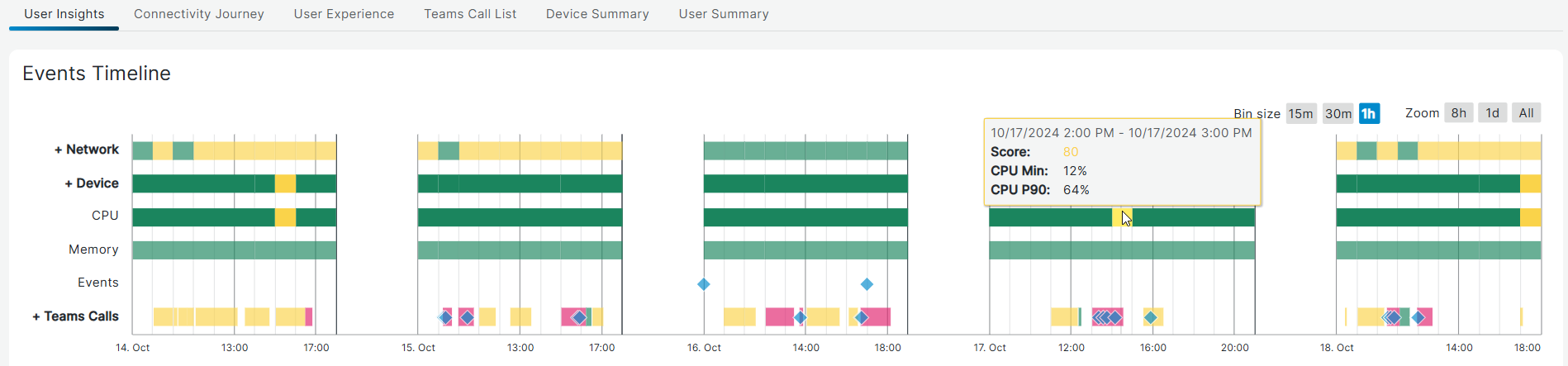Image resolution: width=1568 pixels, height=366 pixels.
Task: Expand the Teams Calls row
Action: 75,316
